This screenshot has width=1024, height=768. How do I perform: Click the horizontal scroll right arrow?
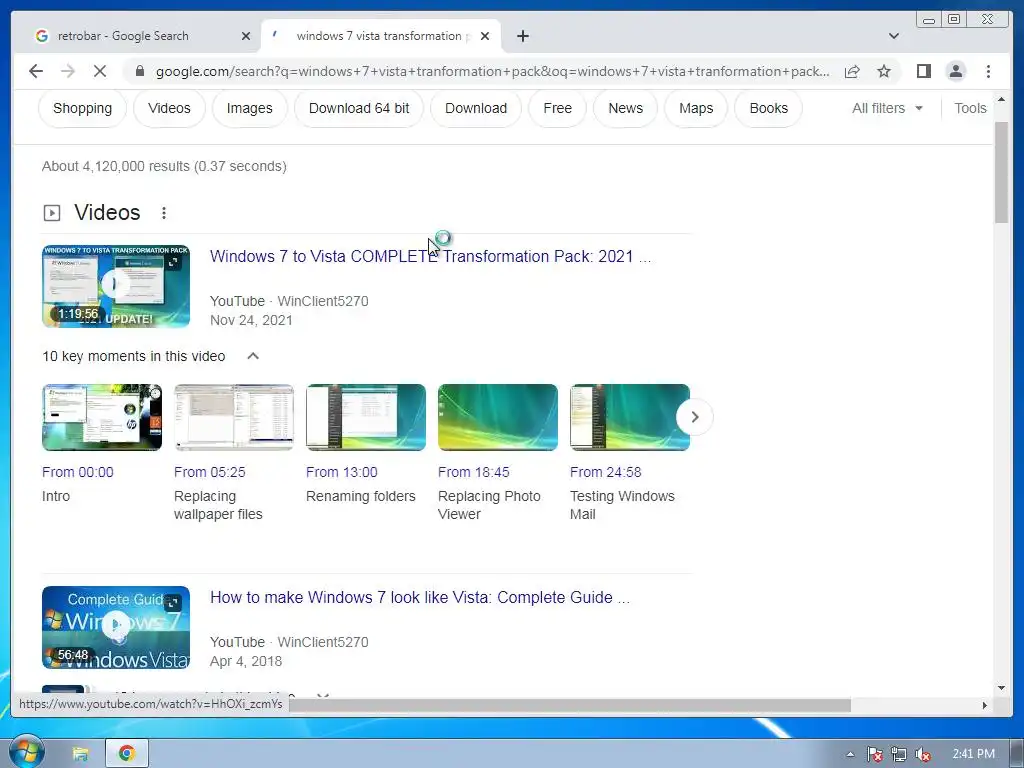[x=985, y=705]
